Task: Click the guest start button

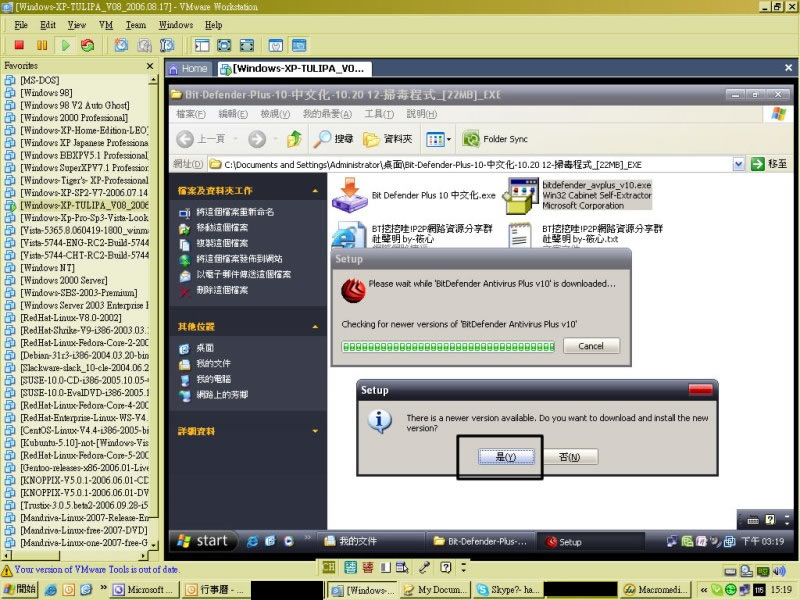Action: point(203,541)
